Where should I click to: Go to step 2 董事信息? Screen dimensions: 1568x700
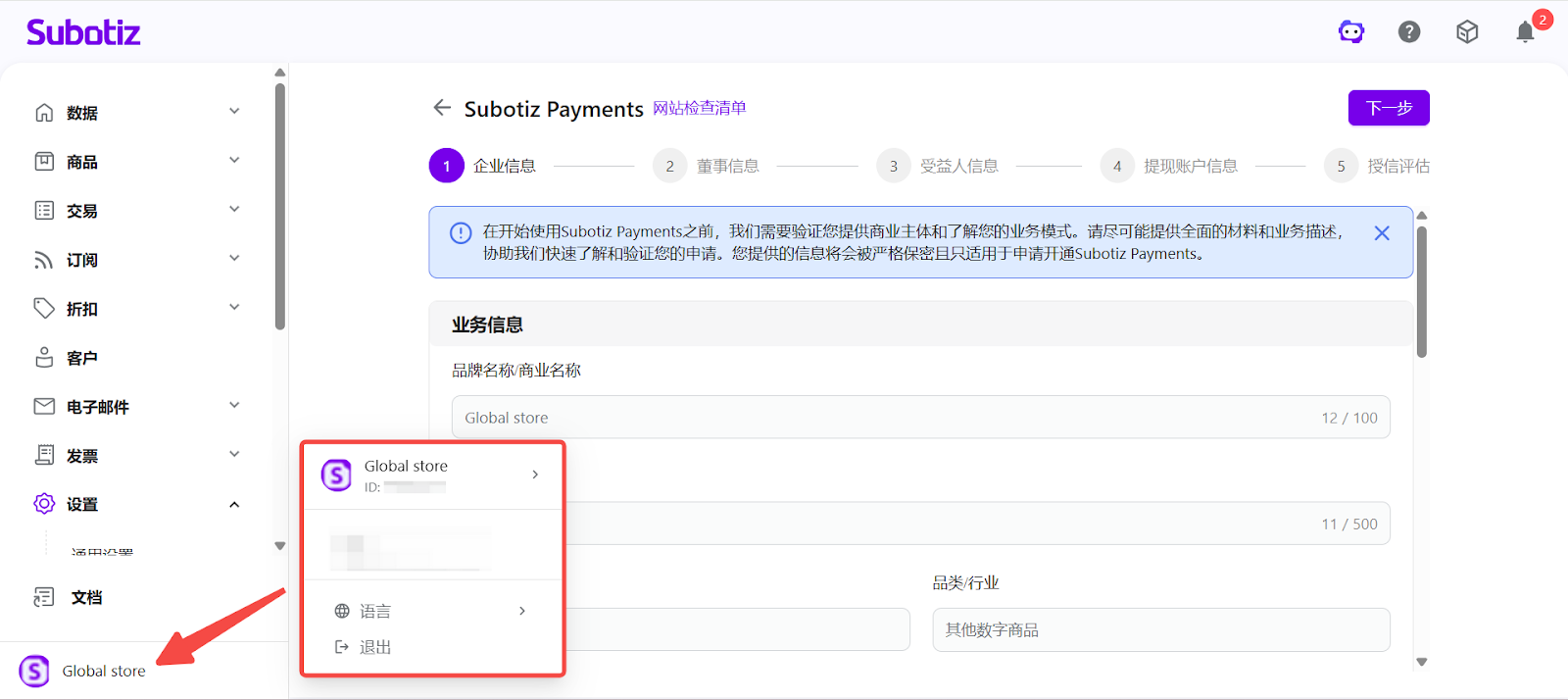727,167
